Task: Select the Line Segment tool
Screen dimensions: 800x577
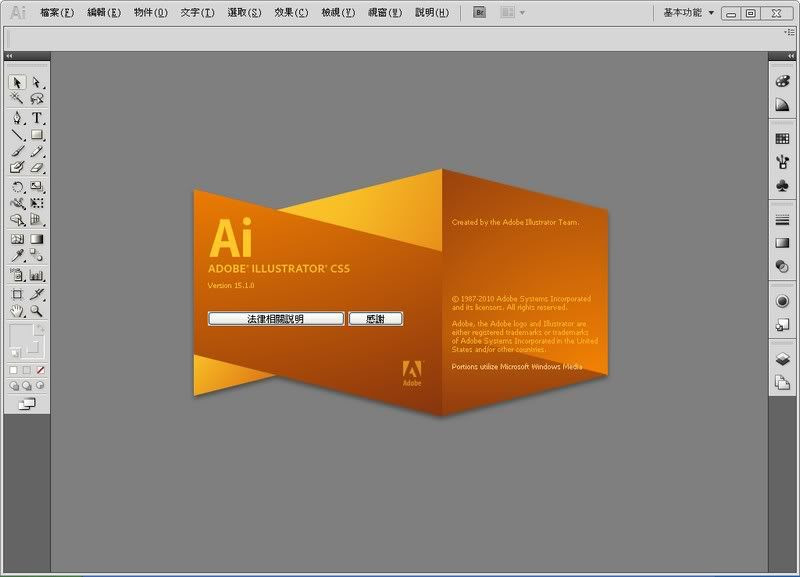Action: coord(17,135)
